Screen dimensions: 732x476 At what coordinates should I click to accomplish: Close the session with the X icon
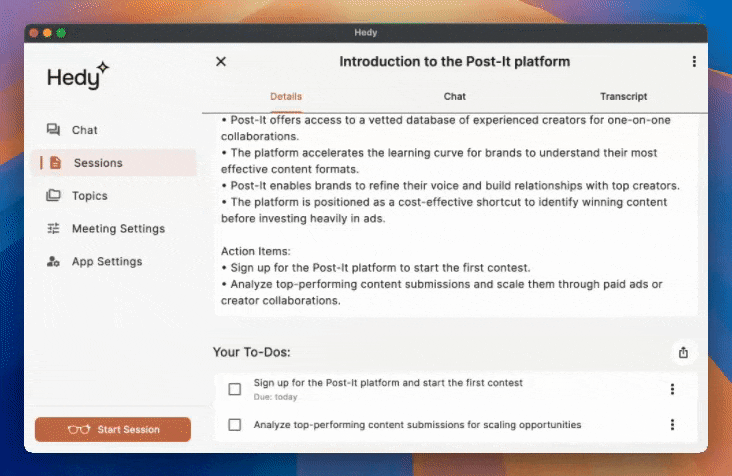pos(221,62)
